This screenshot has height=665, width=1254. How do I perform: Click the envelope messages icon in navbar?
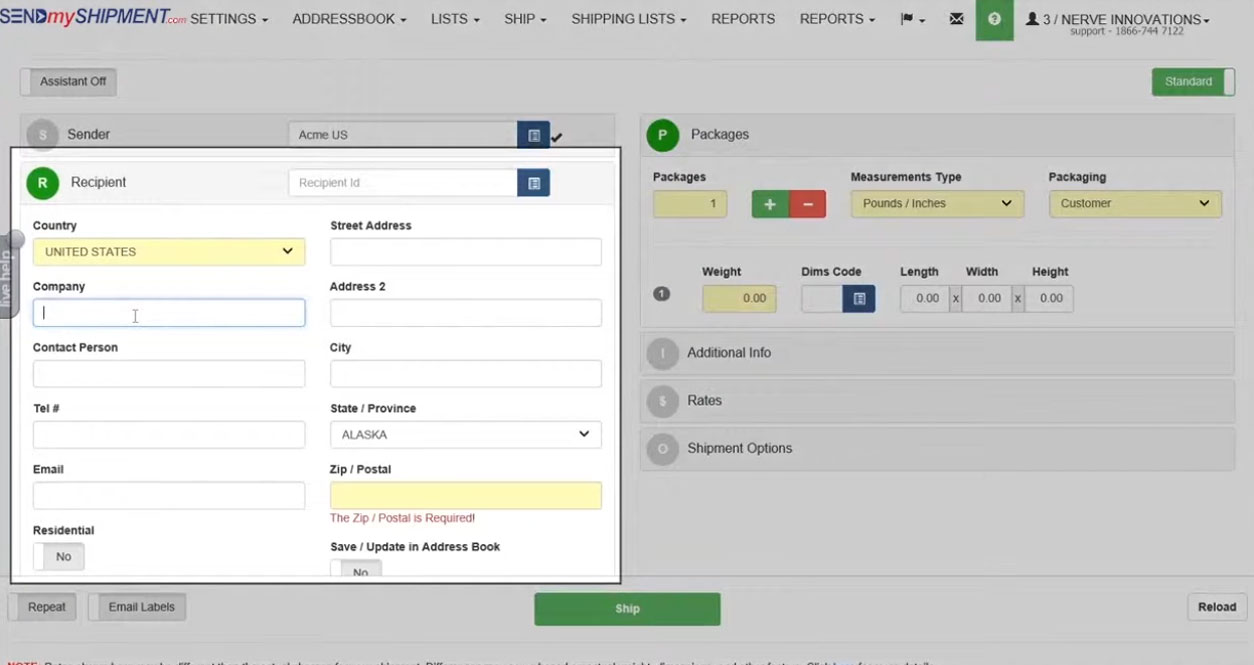click(956, 19)
